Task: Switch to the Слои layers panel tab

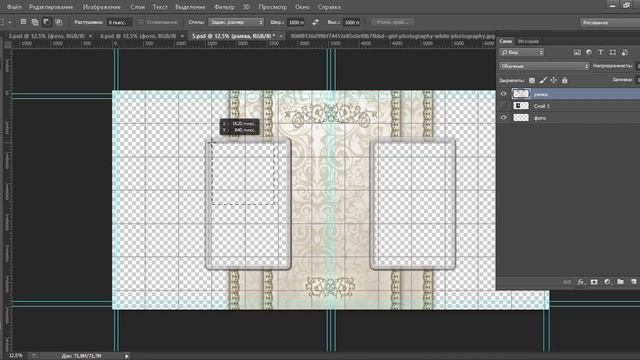Action: click(x=505, y=41)
